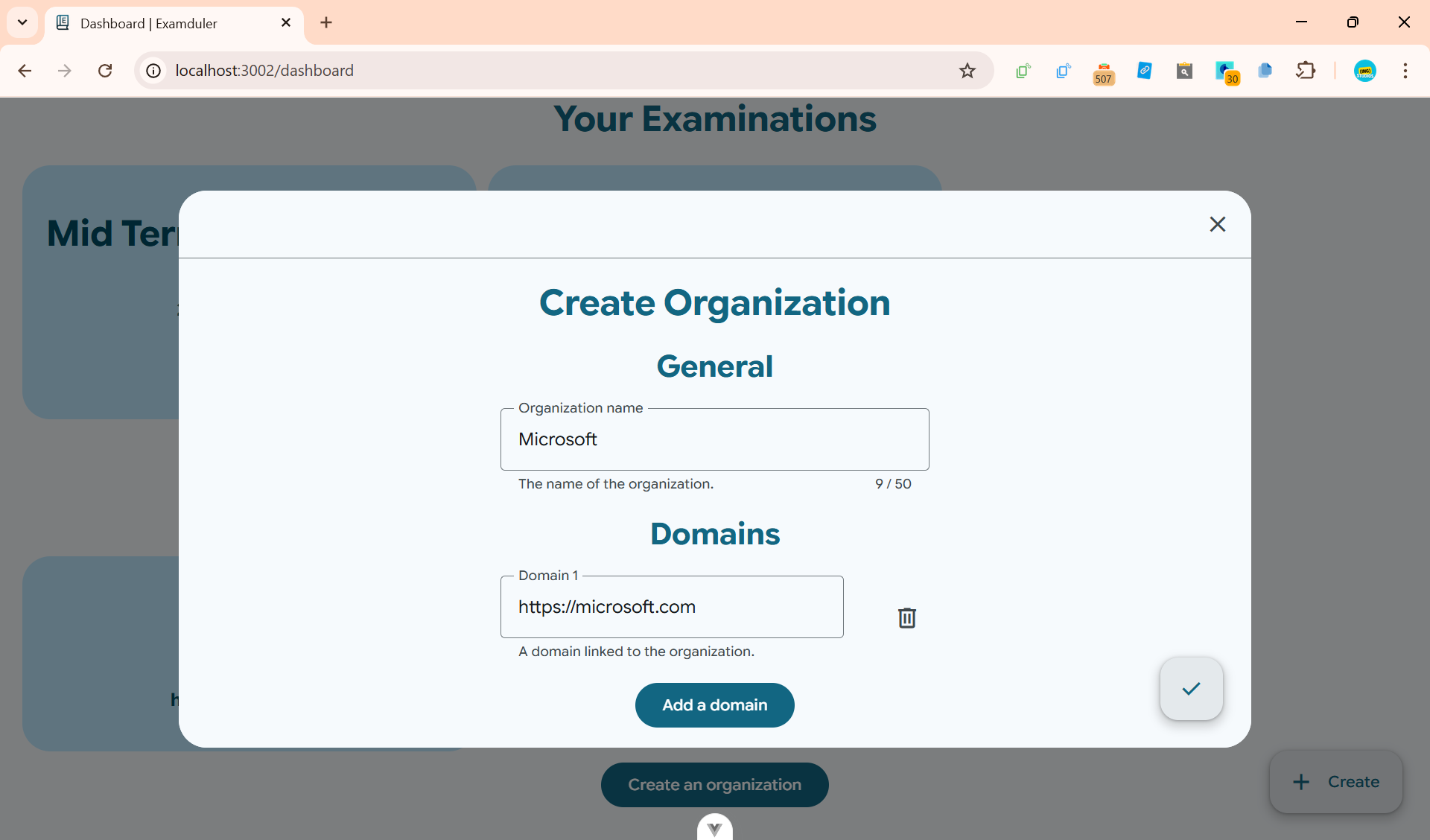Bookmark the page using the star icon
The height and width of the screenshot is (840, 1430).
[x=967, y=71]
